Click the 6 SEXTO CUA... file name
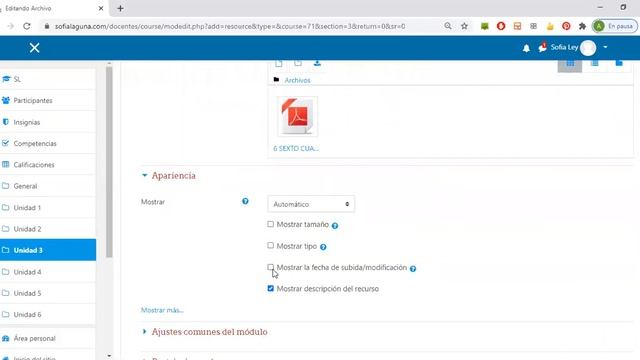This screenshot has height=360, width=640. pos(296,149)
